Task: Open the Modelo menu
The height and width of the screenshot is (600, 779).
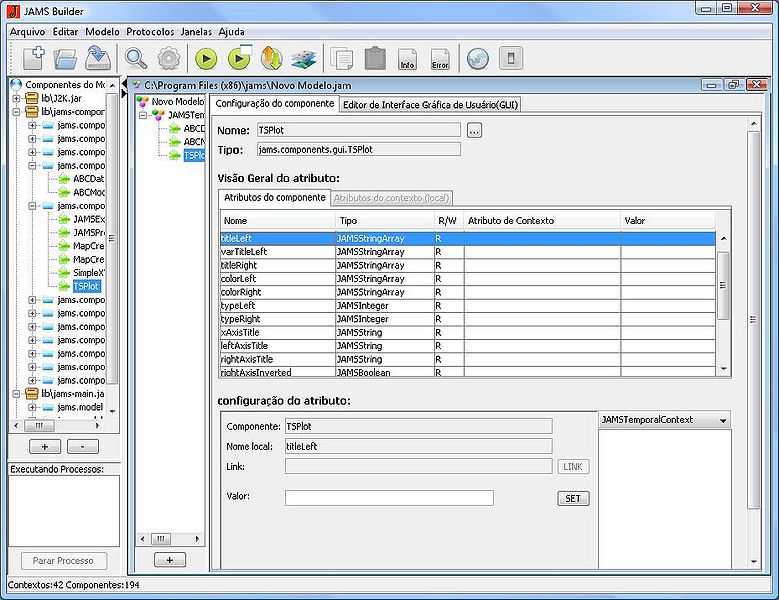Action: pos(102,31)
